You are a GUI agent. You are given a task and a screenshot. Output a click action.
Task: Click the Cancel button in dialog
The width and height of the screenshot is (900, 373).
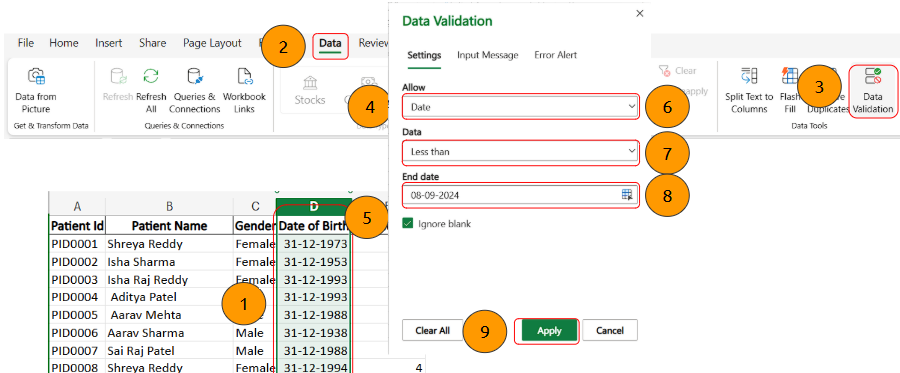pyautogui.click(x=610, y=331)
